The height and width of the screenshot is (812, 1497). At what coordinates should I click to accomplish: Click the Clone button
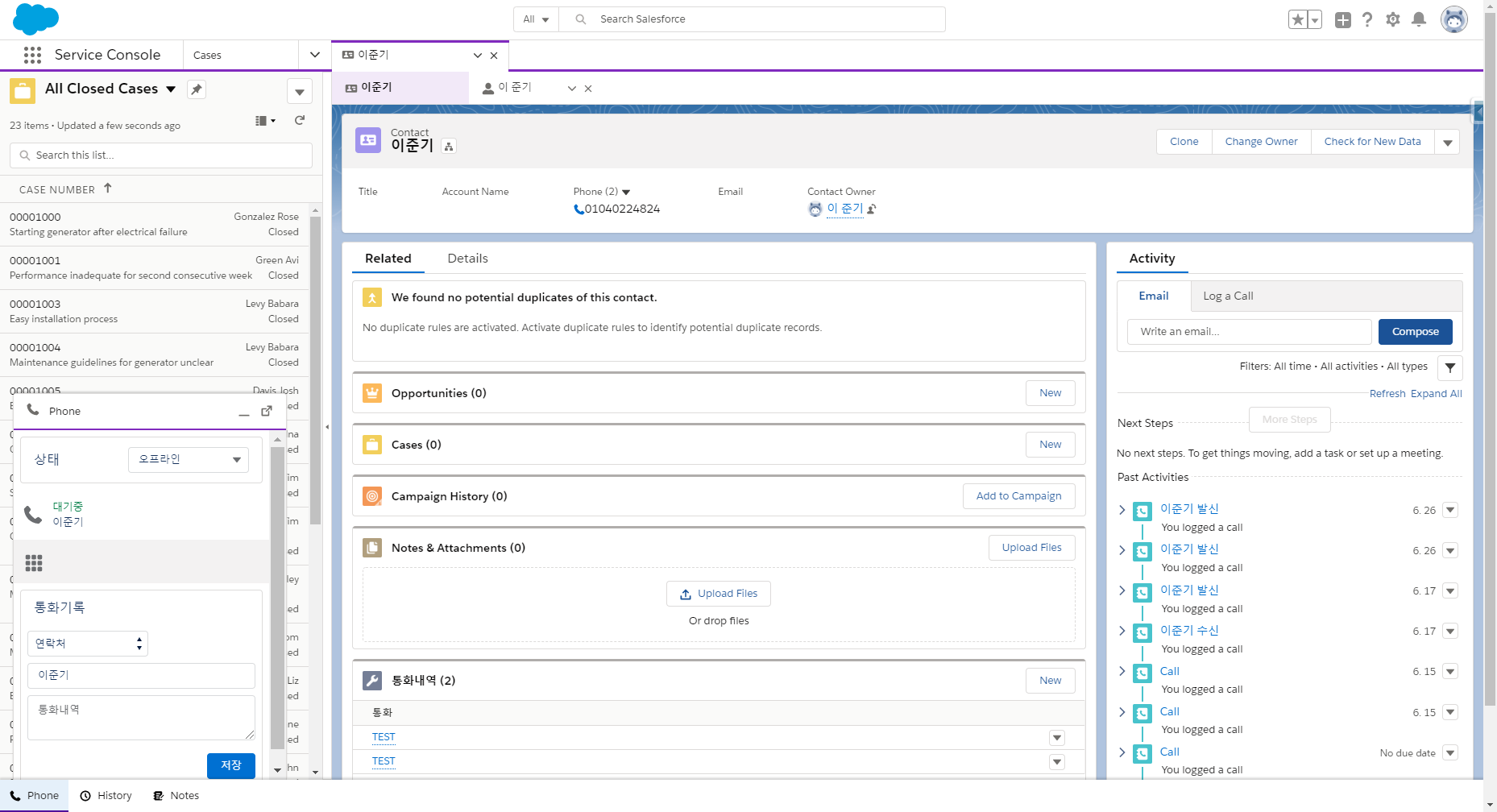click(1184, 143)
